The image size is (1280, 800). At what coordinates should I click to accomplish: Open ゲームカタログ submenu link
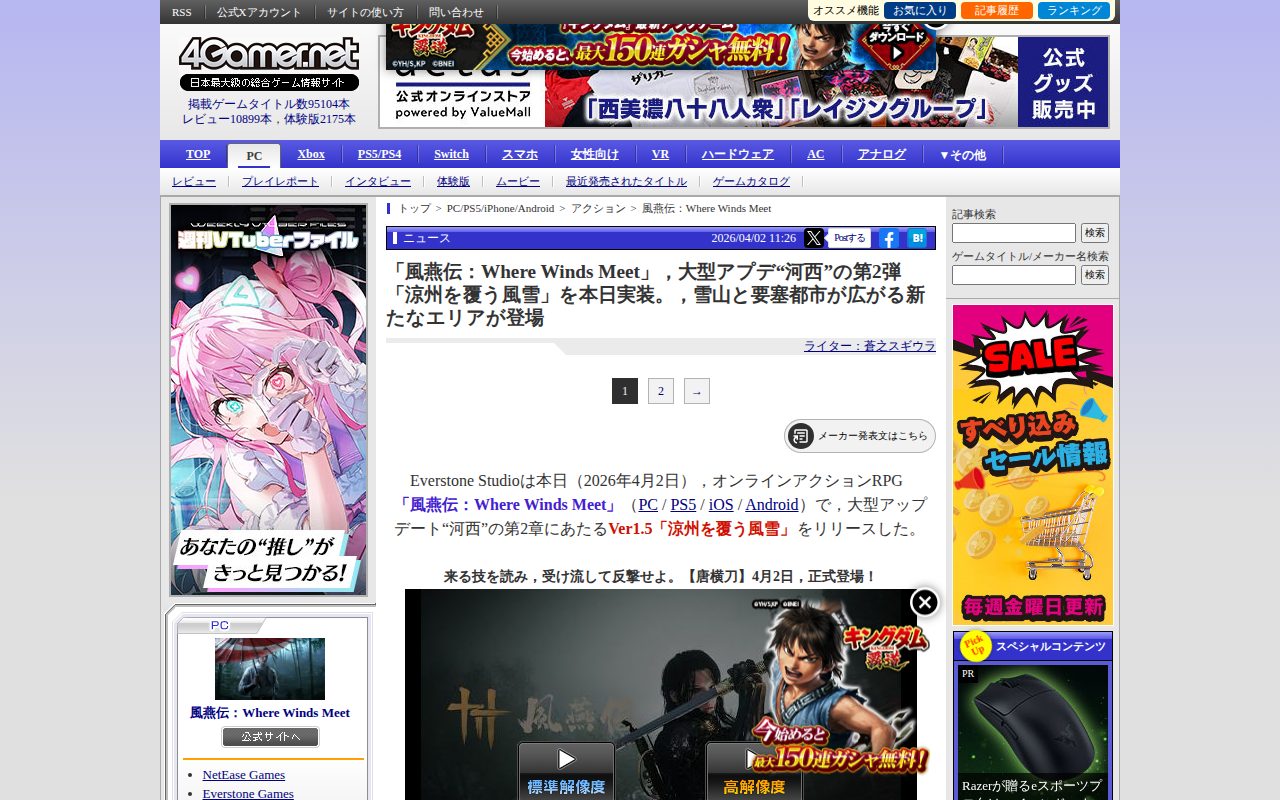click(x=751, y=181)
